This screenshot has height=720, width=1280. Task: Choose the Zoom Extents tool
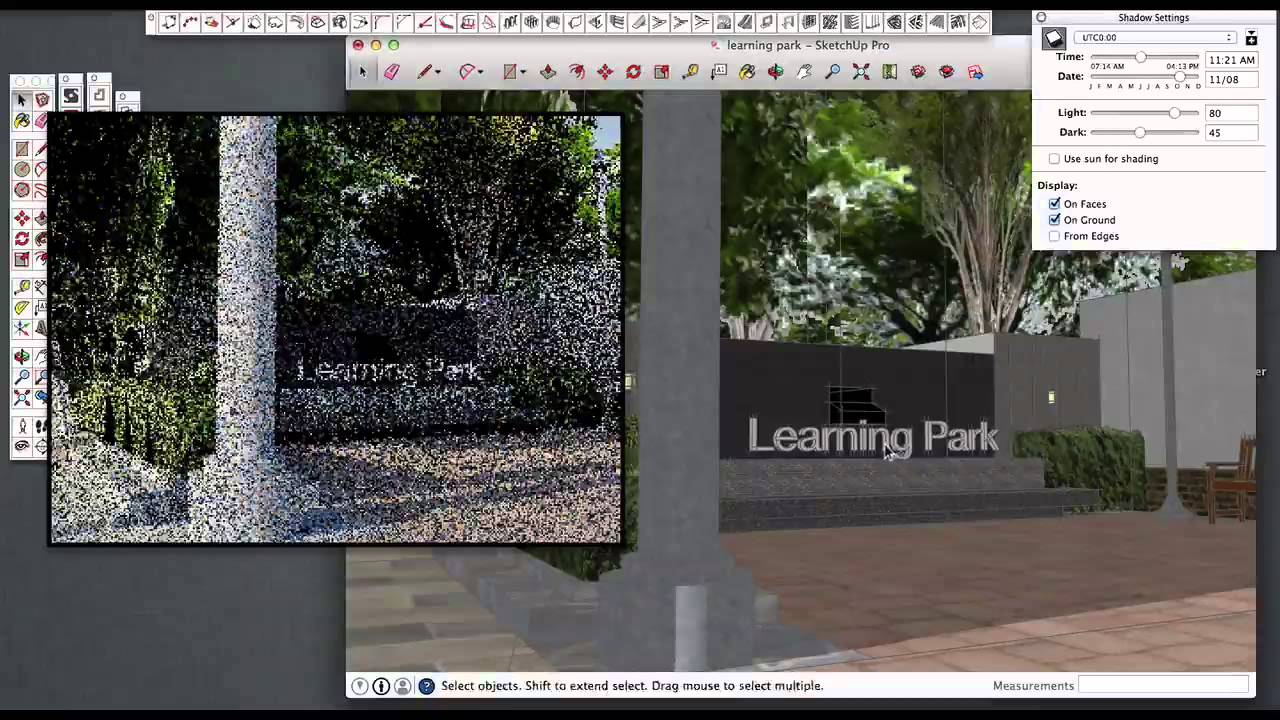(861, 71)
